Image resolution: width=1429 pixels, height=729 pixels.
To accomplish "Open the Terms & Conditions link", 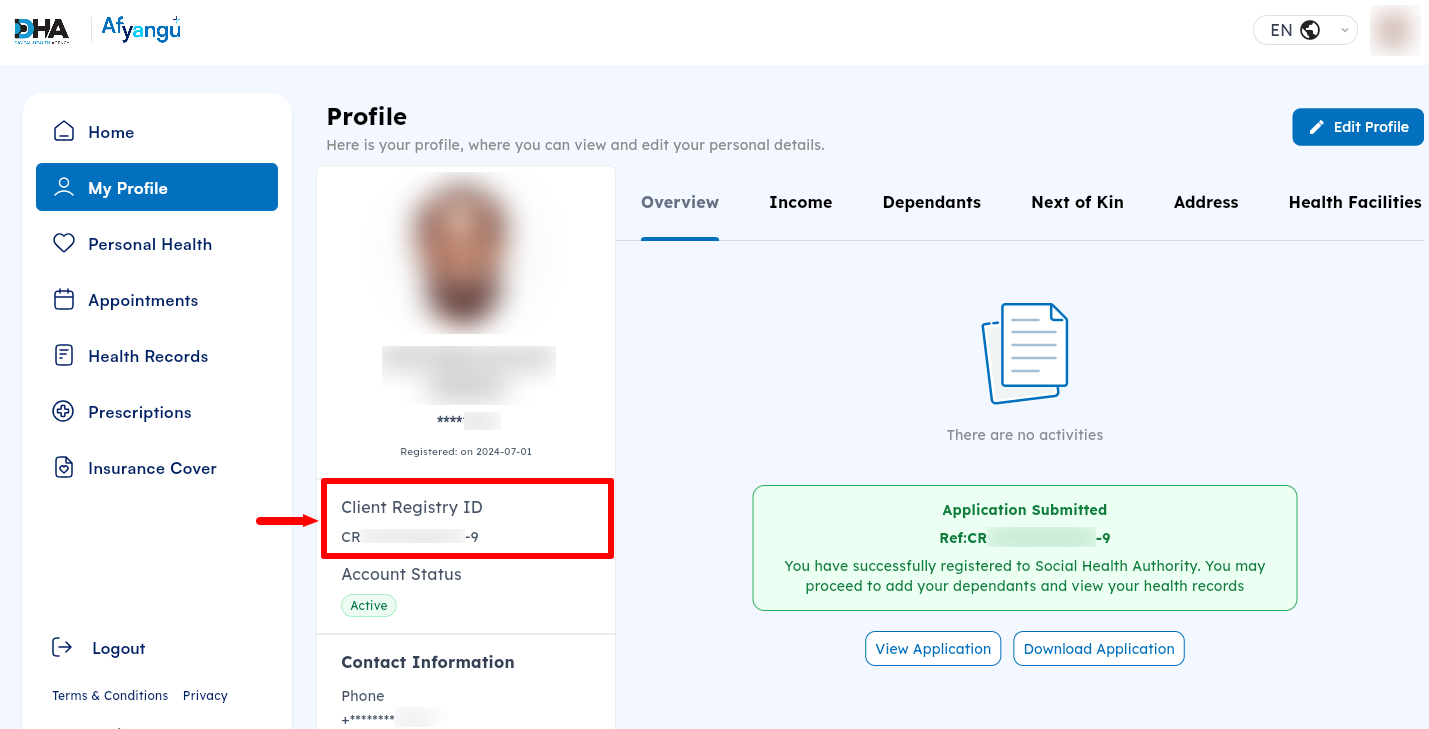I will pos(110,695).
